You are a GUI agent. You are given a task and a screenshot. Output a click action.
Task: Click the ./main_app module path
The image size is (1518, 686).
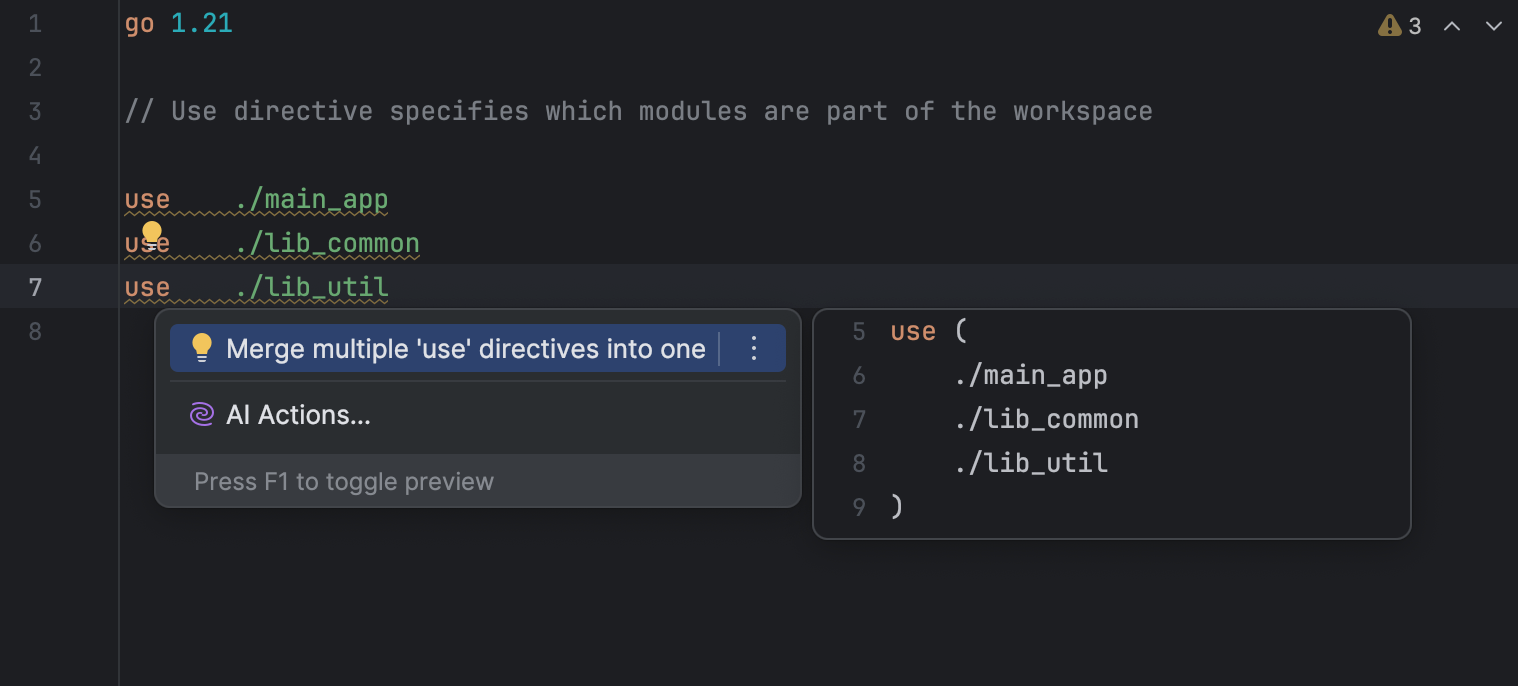pyautogui.click(x=312, y=199)
